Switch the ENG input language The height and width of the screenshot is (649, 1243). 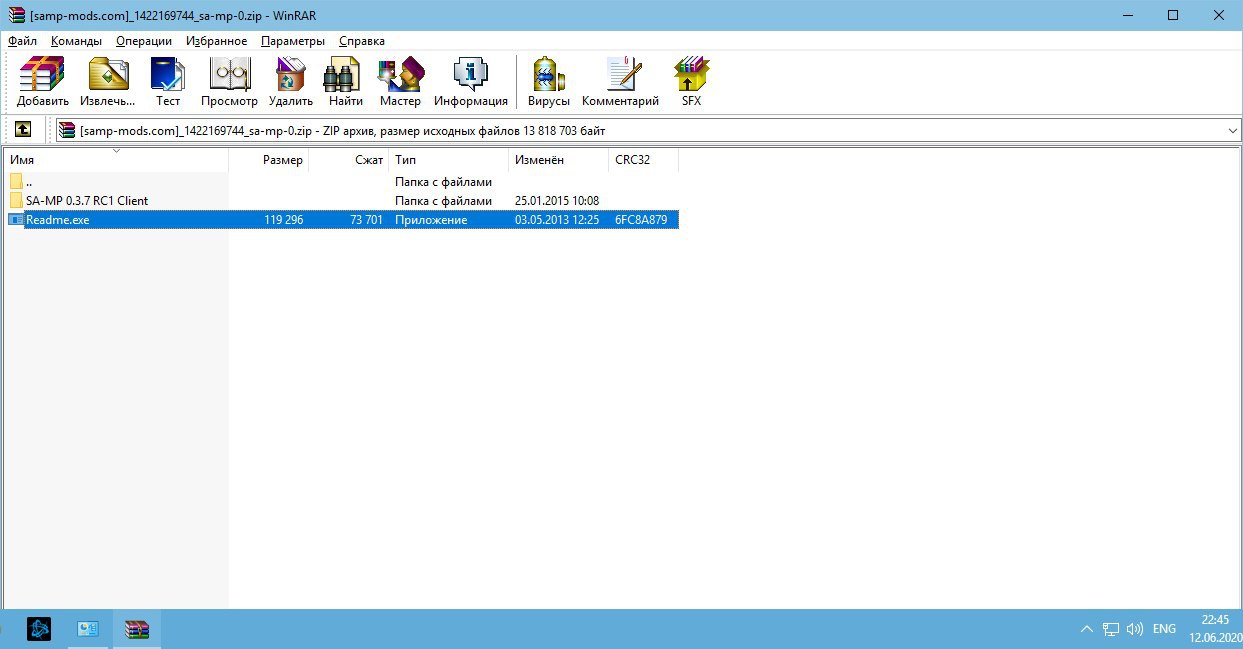tap(1164, 629)
